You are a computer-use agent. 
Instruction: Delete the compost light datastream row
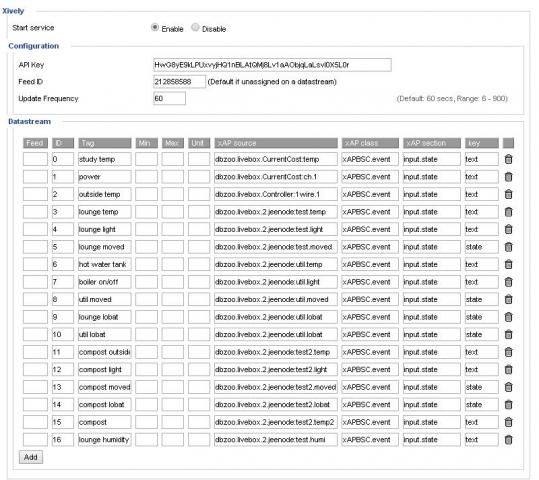(x=508, y=370)
